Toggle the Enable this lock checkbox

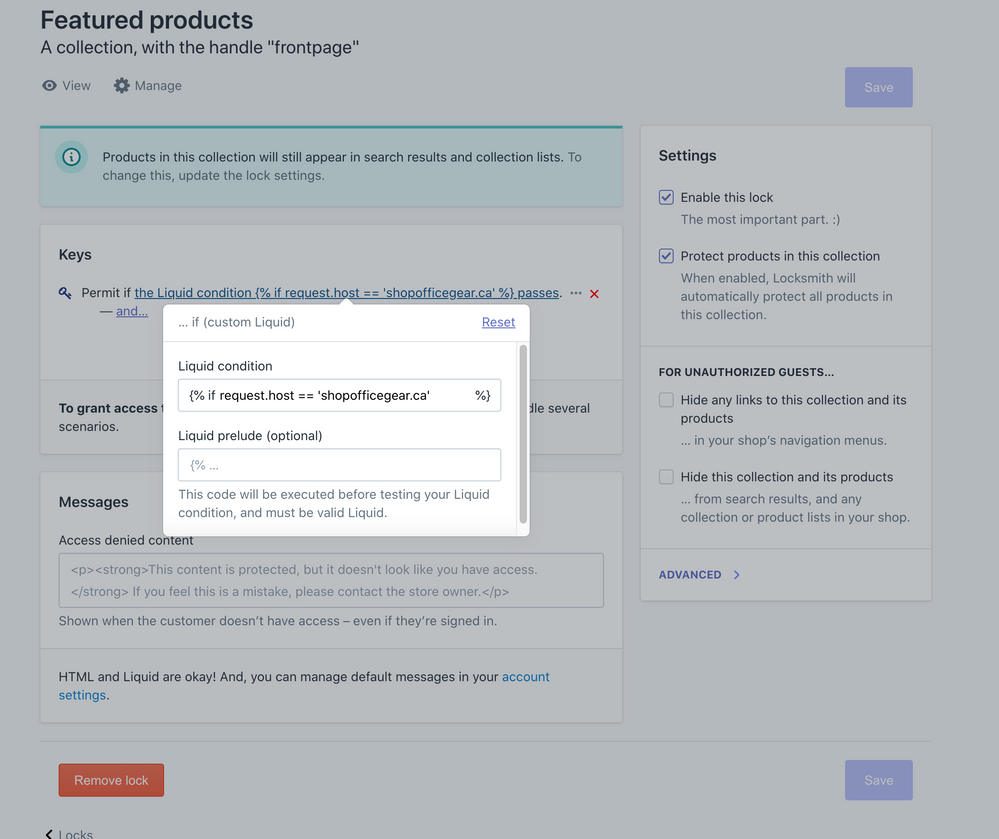(x=666, y=198)
